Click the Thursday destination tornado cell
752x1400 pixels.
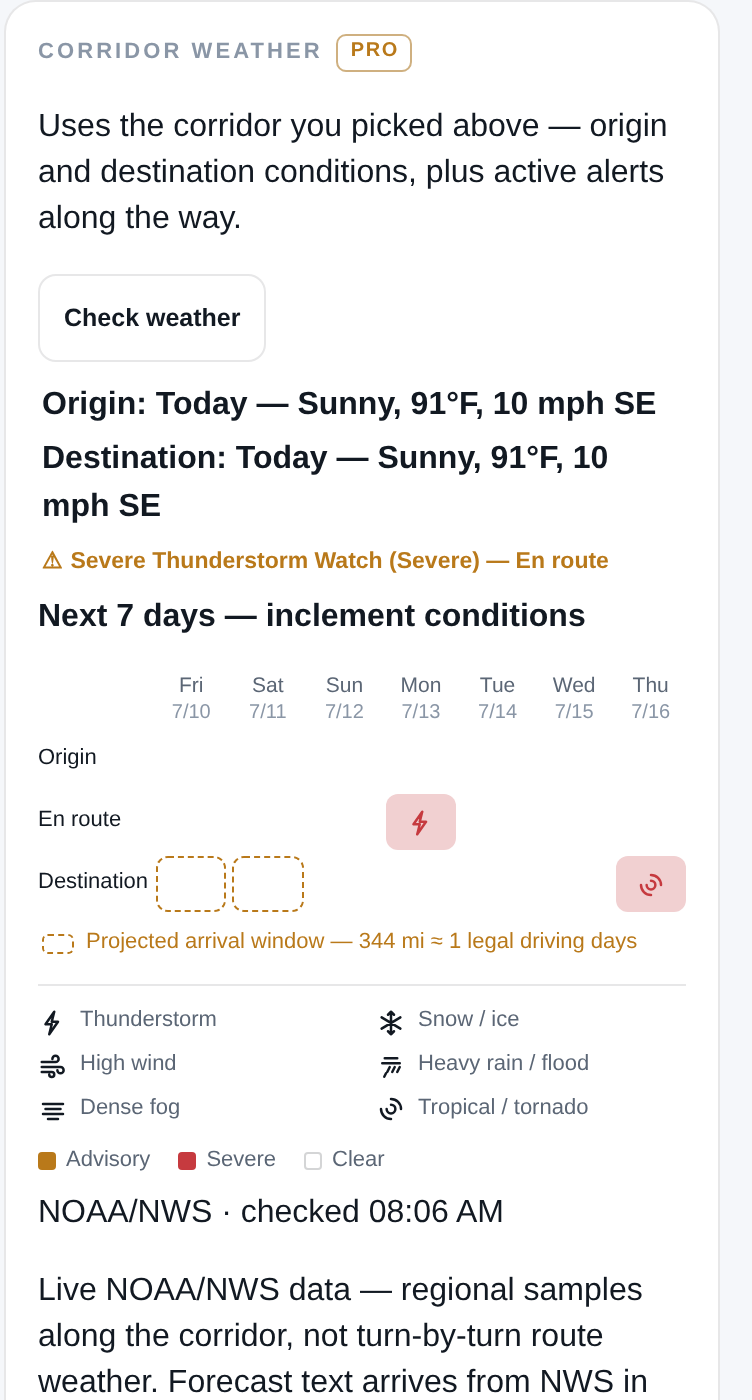pyautogui.click(x=651, y=884)
